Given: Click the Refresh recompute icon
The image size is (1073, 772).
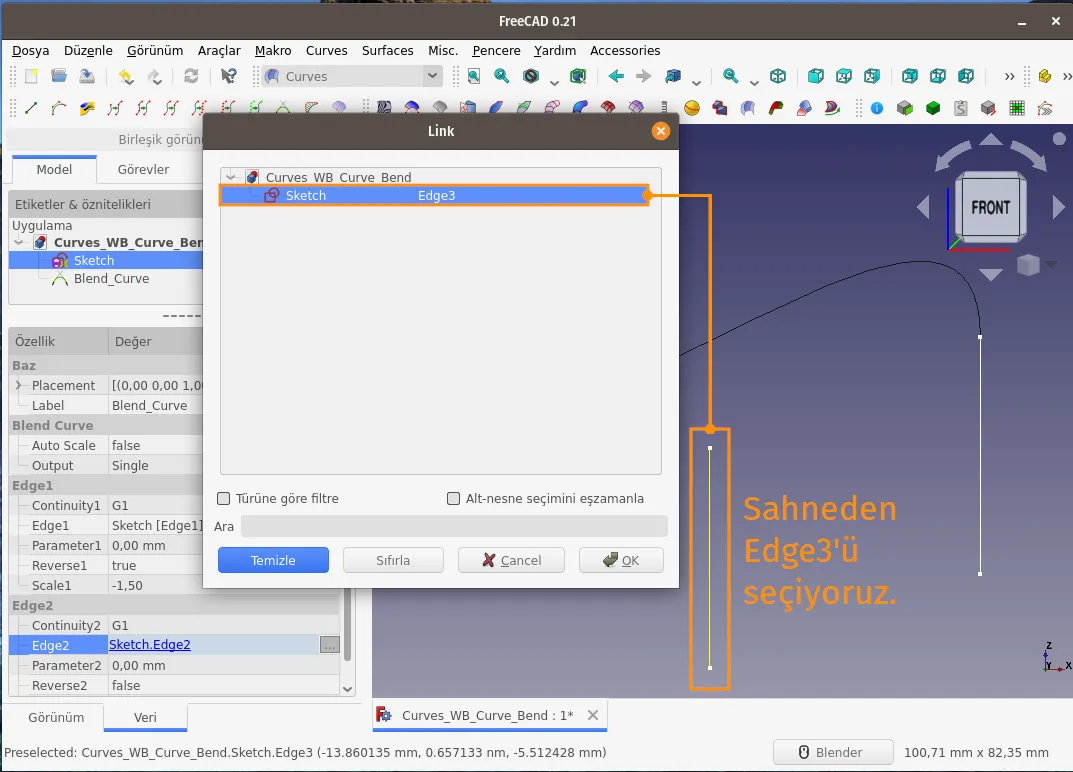Looking at the screenshot, I should click(x=191, y=76).
